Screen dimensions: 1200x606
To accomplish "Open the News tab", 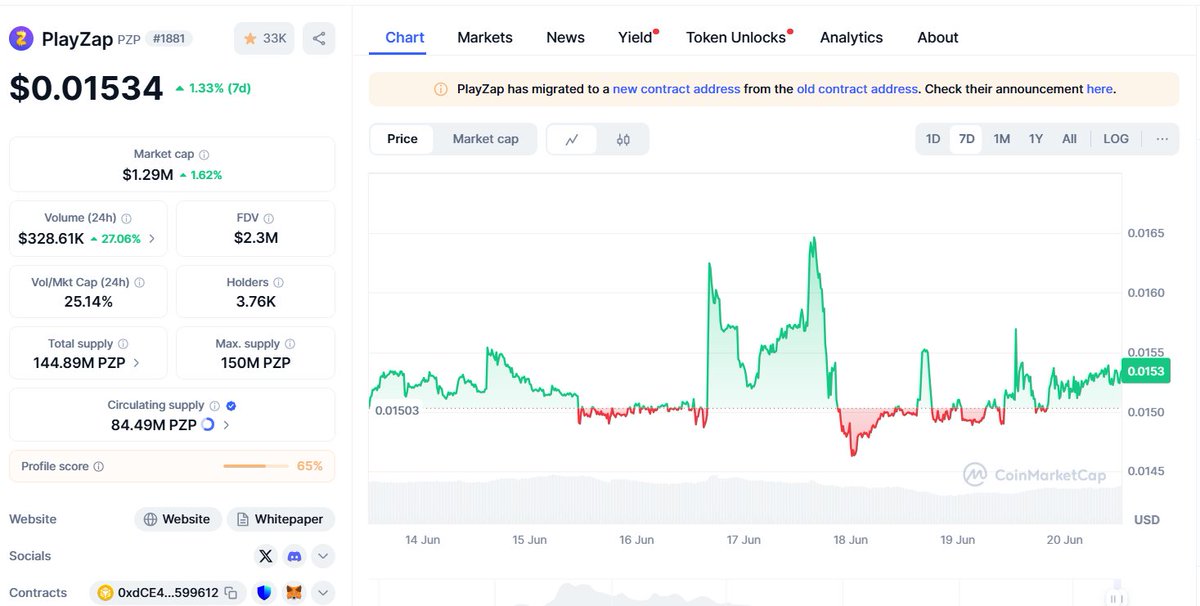I will point(565,37).
